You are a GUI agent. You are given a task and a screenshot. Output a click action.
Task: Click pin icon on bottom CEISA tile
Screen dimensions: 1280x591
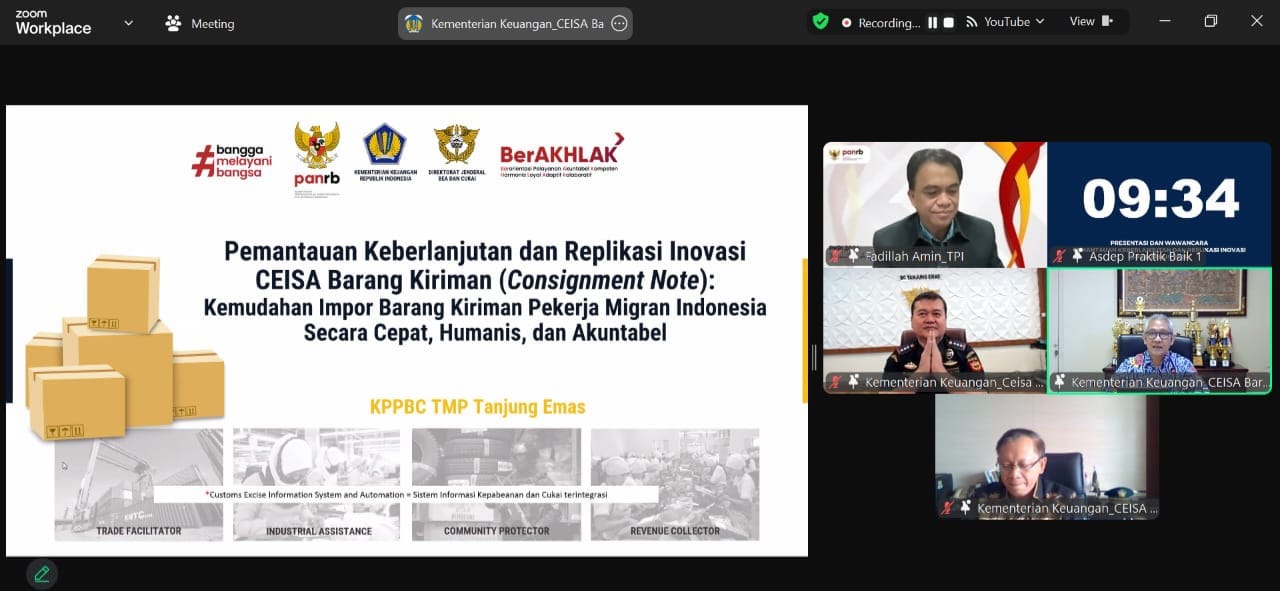(965, 508)
